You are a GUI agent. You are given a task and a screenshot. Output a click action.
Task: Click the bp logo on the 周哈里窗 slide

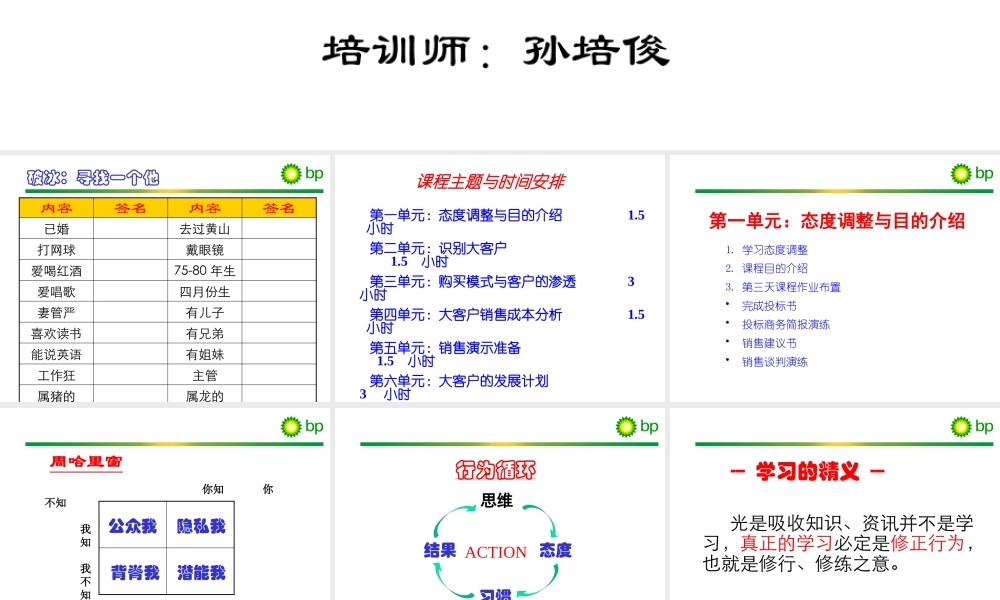(302, 426)
